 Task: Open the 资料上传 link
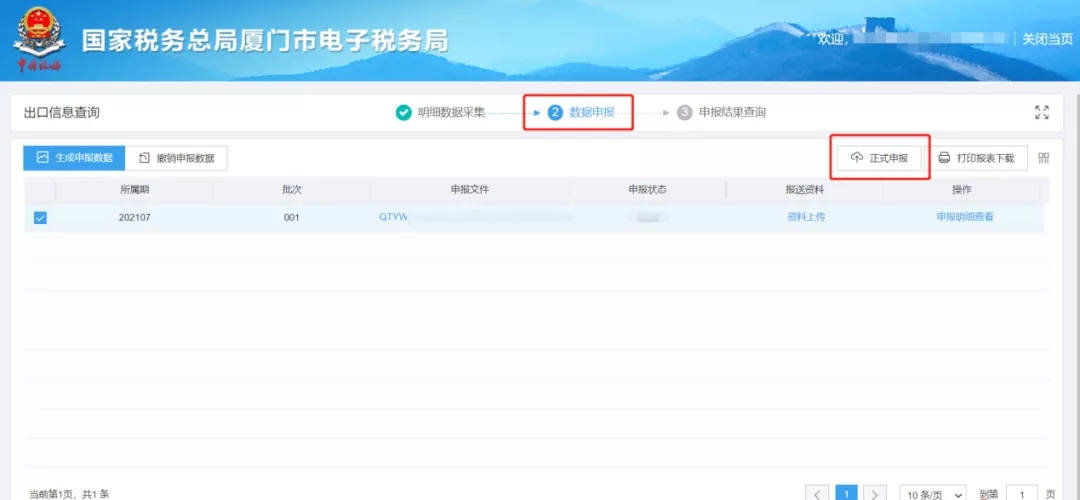click(806, 217)
